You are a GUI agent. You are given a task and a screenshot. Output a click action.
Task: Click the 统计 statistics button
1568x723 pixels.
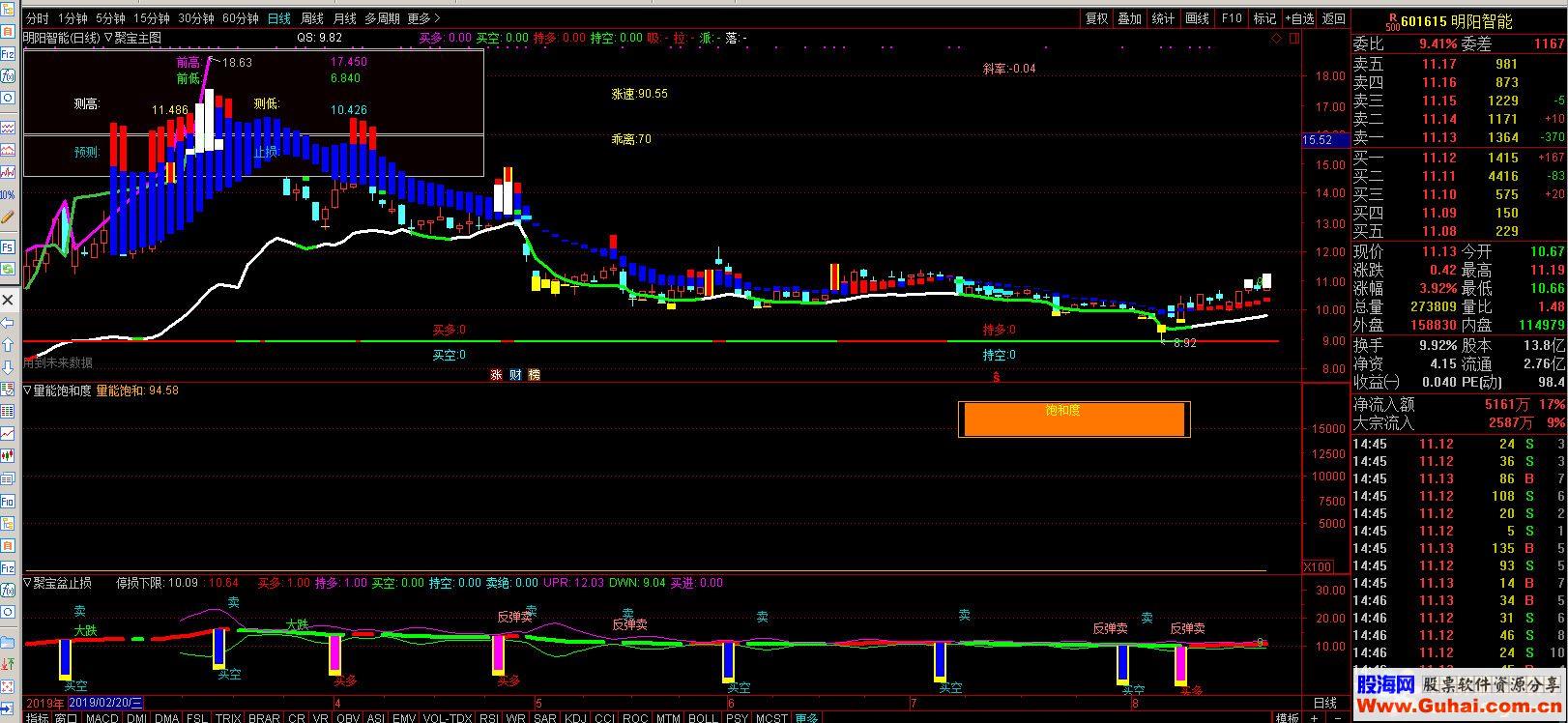(1164, 18)
